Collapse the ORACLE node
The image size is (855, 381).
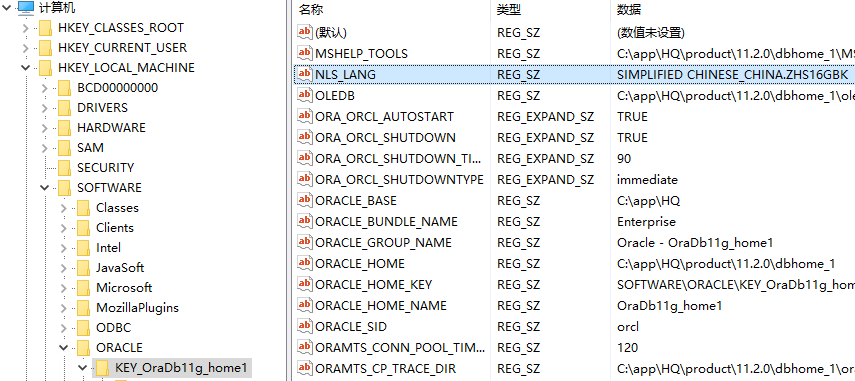[x=64, y=348]
